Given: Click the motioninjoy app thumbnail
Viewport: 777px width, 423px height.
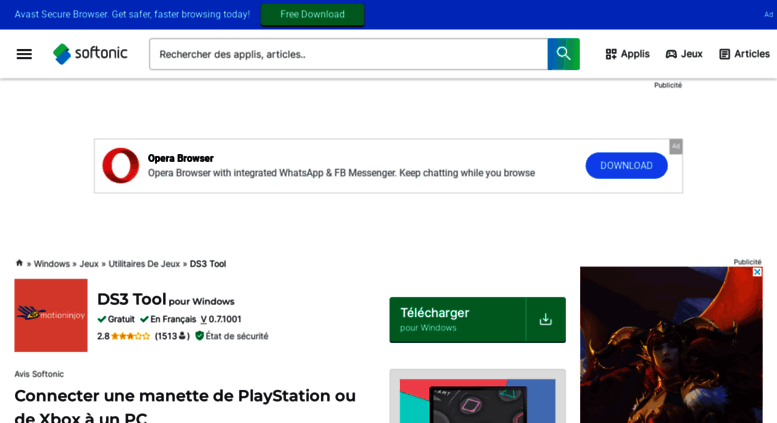Looking at the screenshot, I should click(51, 315).
